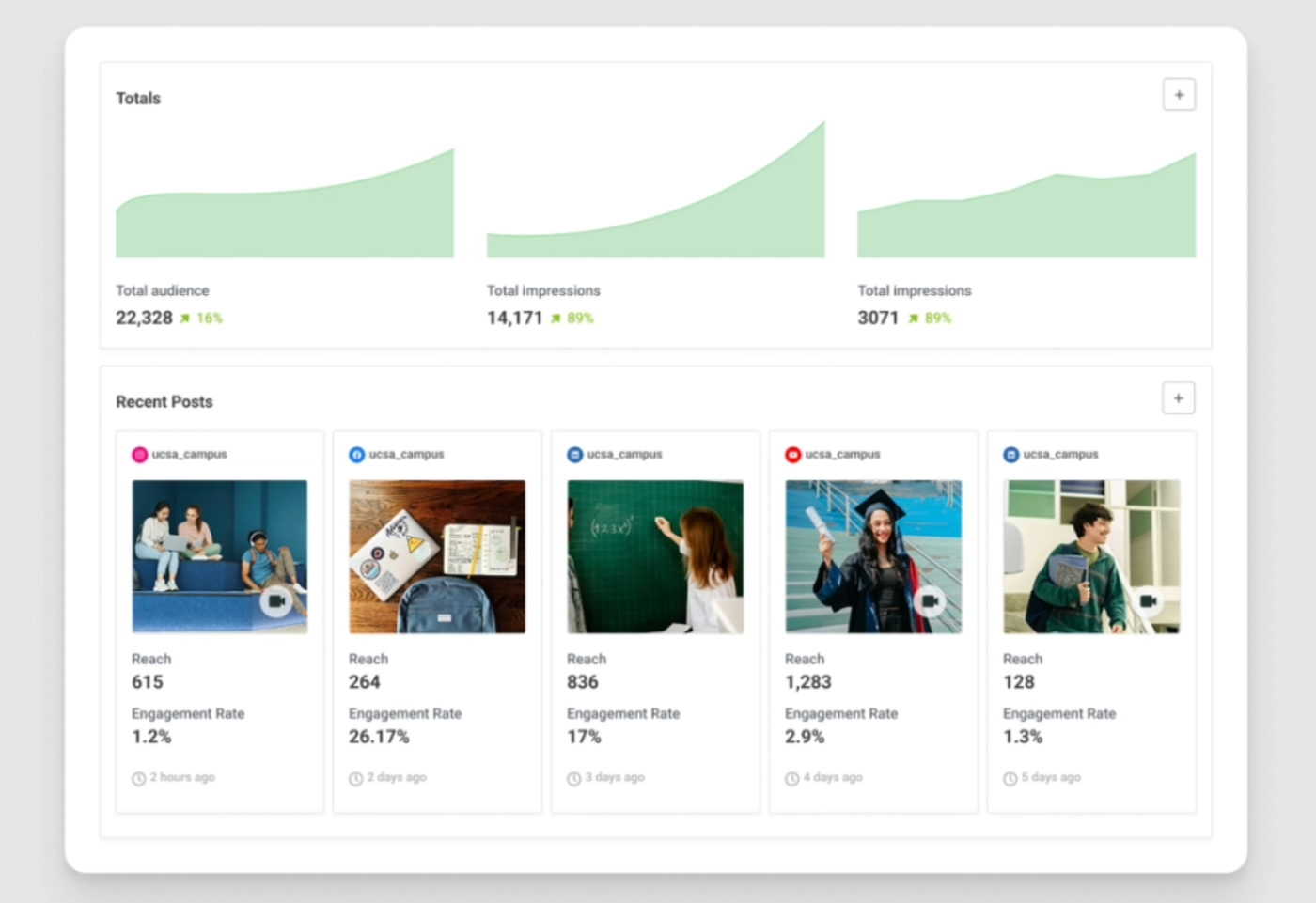Screen dimensions: 1316x903
Task: Click the video camera badge on the graduate photo
Action: [929, 601]
